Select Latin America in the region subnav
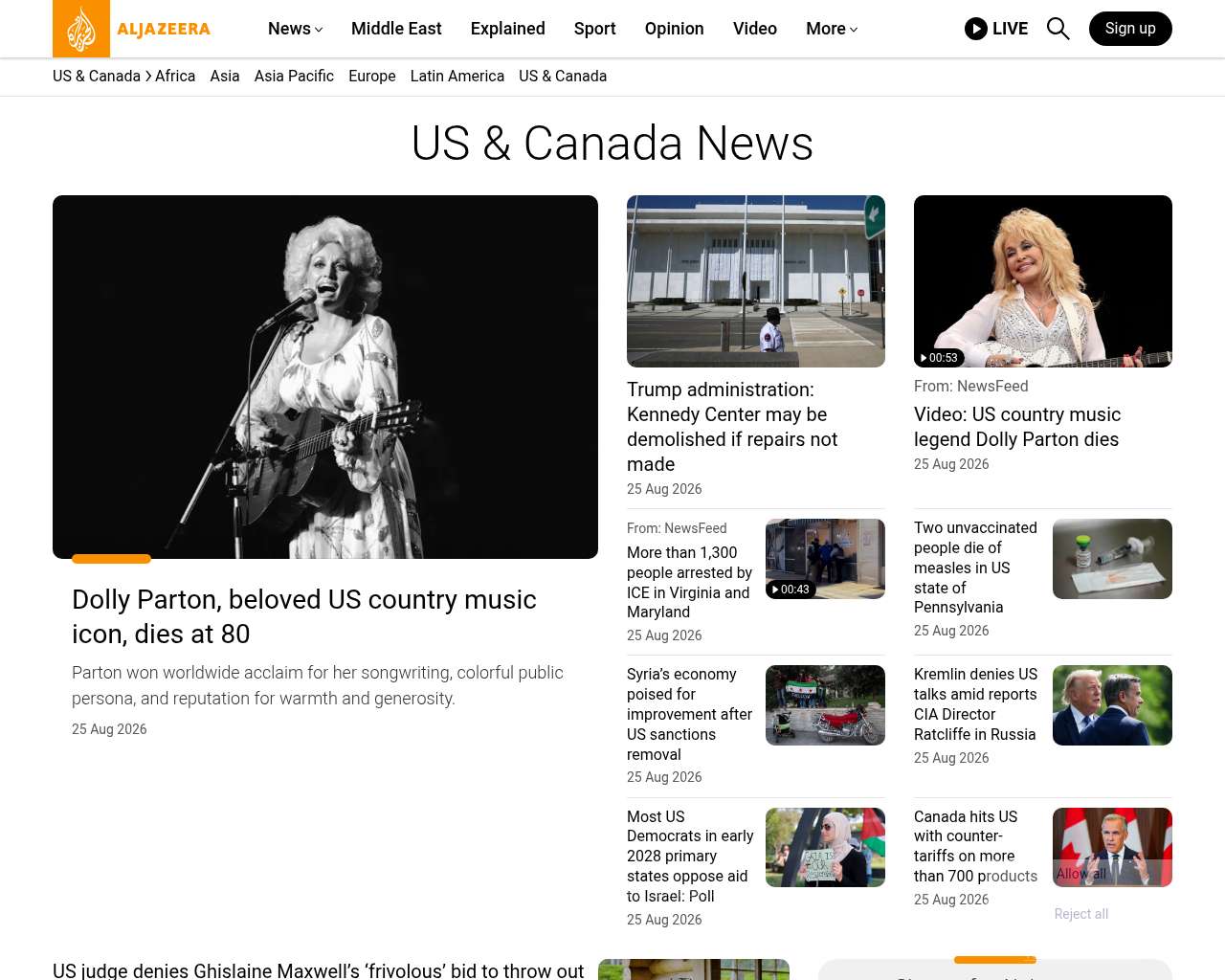This screenshot has width=1225, height=980. [457, 77]
